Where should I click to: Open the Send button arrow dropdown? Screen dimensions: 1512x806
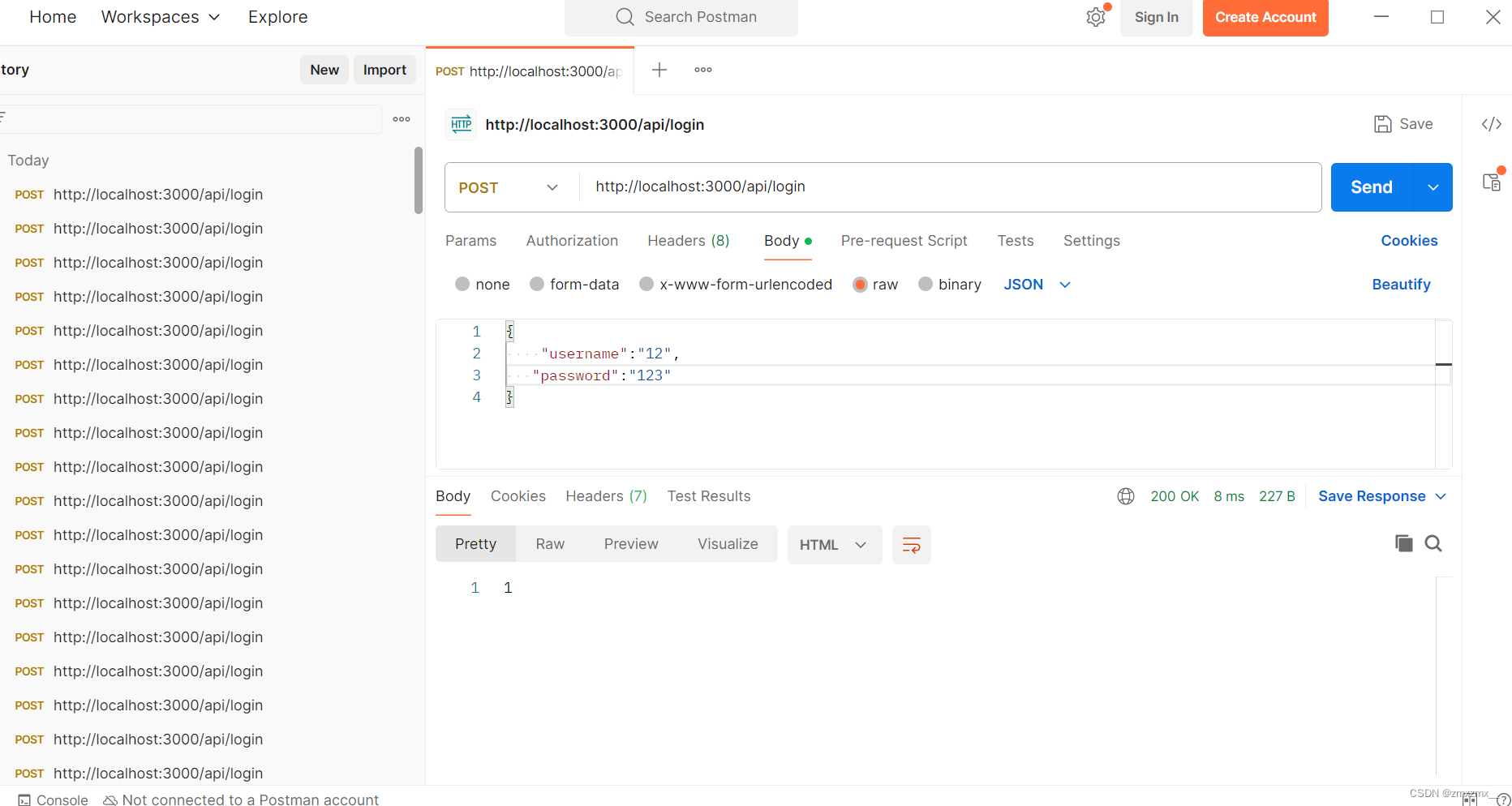[1433, 187]
